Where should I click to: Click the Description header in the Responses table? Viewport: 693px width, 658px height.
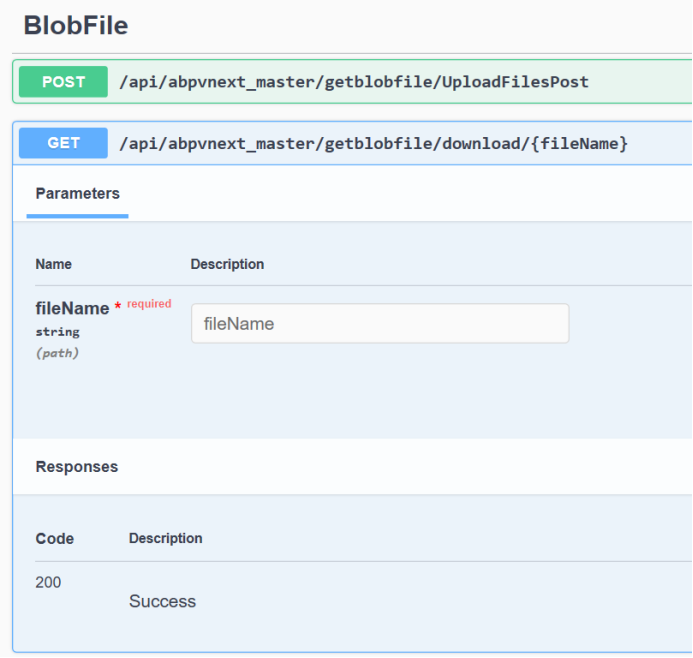pos(165,538)
